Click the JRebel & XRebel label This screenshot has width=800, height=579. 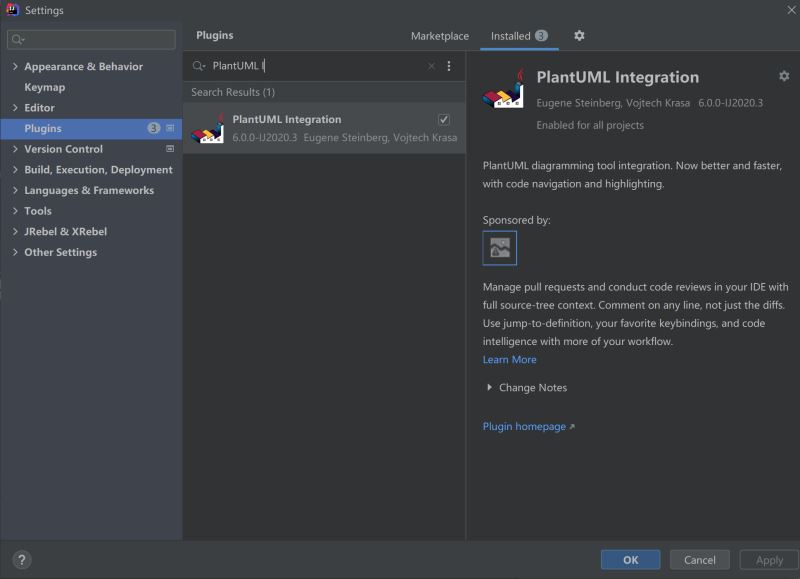pos(66,232)
